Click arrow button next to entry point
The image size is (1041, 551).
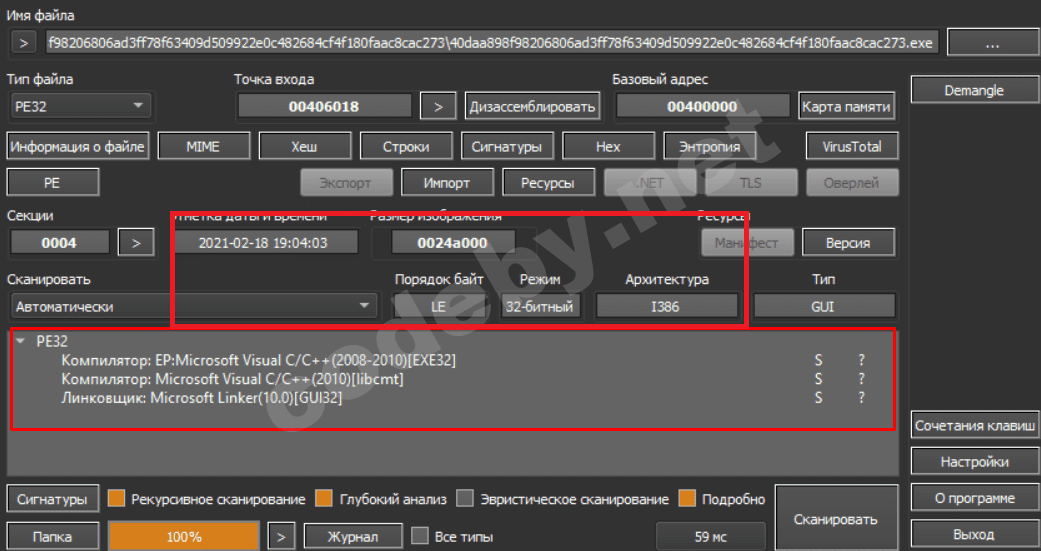click(x=438, y=106)
